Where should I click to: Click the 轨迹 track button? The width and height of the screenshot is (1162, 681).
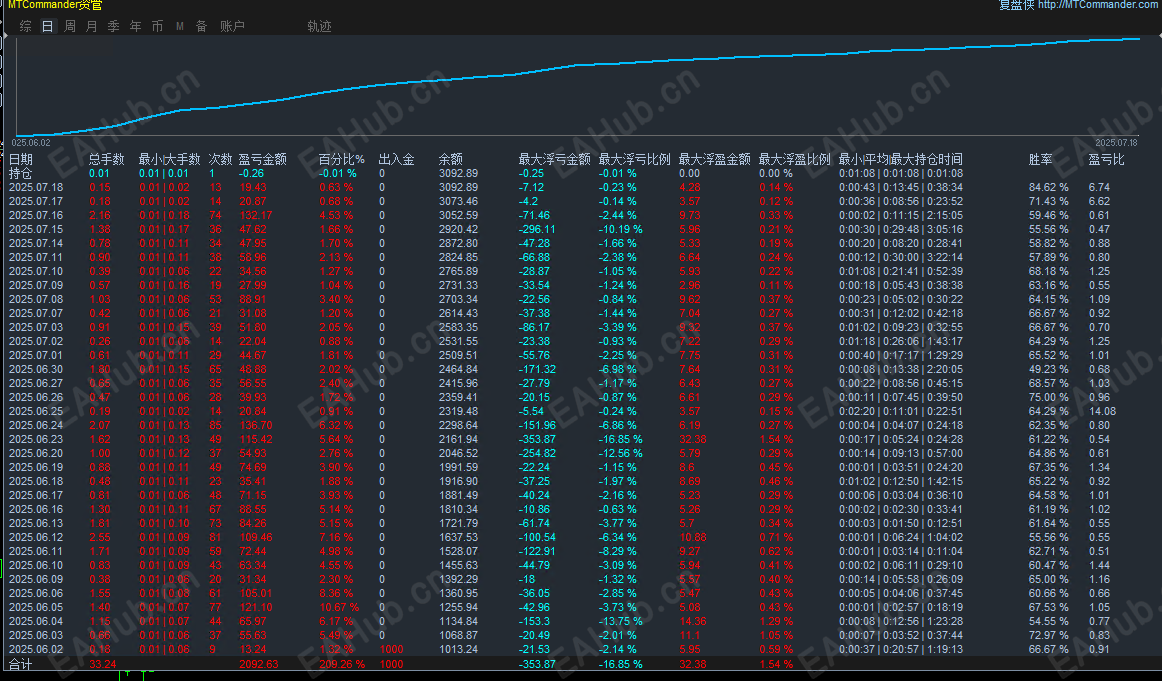pyautogui.click(x=319, y=26)
